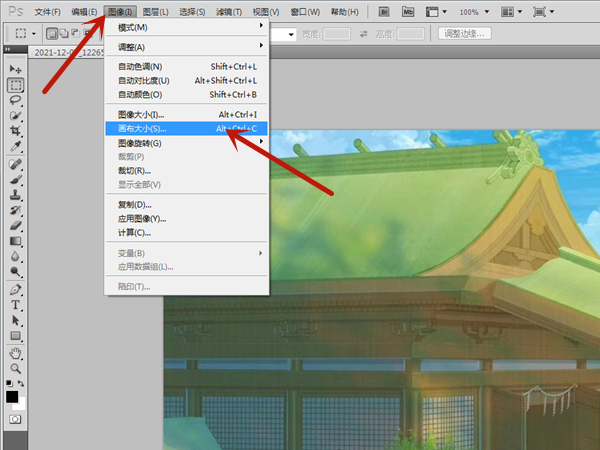Open the 编辑(E) menu
The height and width of the screenshot is (450, 600).
pyautogui.click(x=84, y=12)
